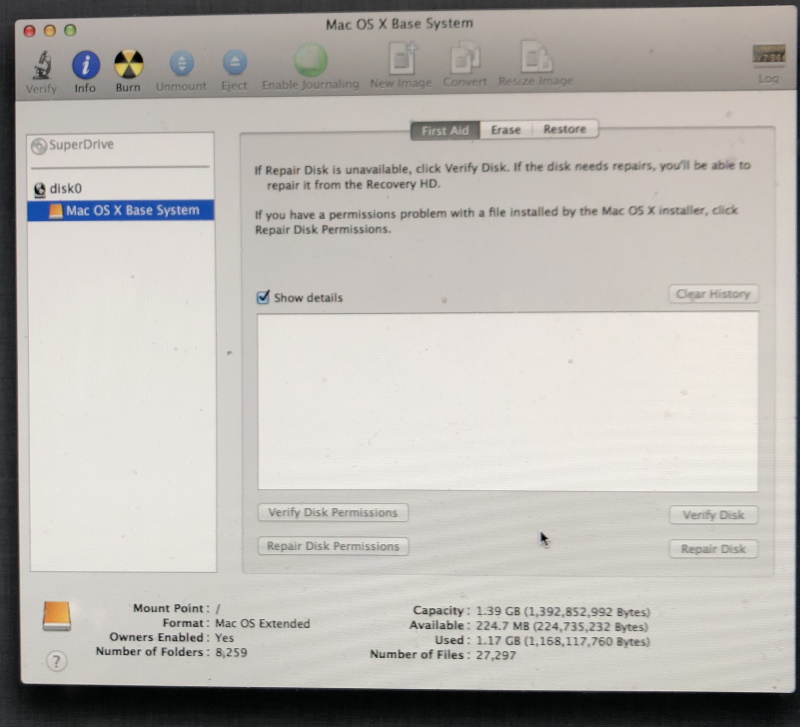The height and width of the screenshot is (727, 800).
Task: Click the Number of Folders value 8,259
Action: pyautogui.click(x=231, y=653)
